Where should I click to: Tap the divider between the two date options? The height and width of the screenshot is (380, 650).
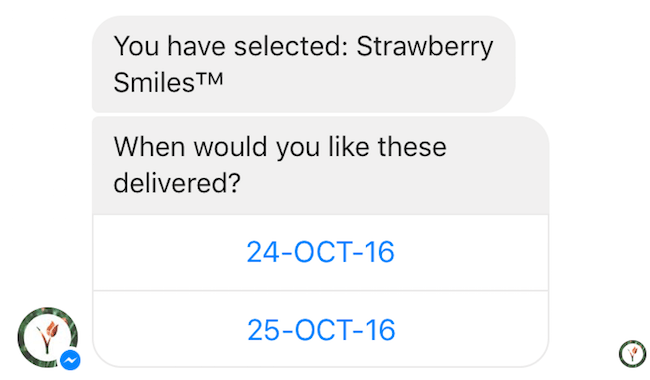(x=320, y=290)
